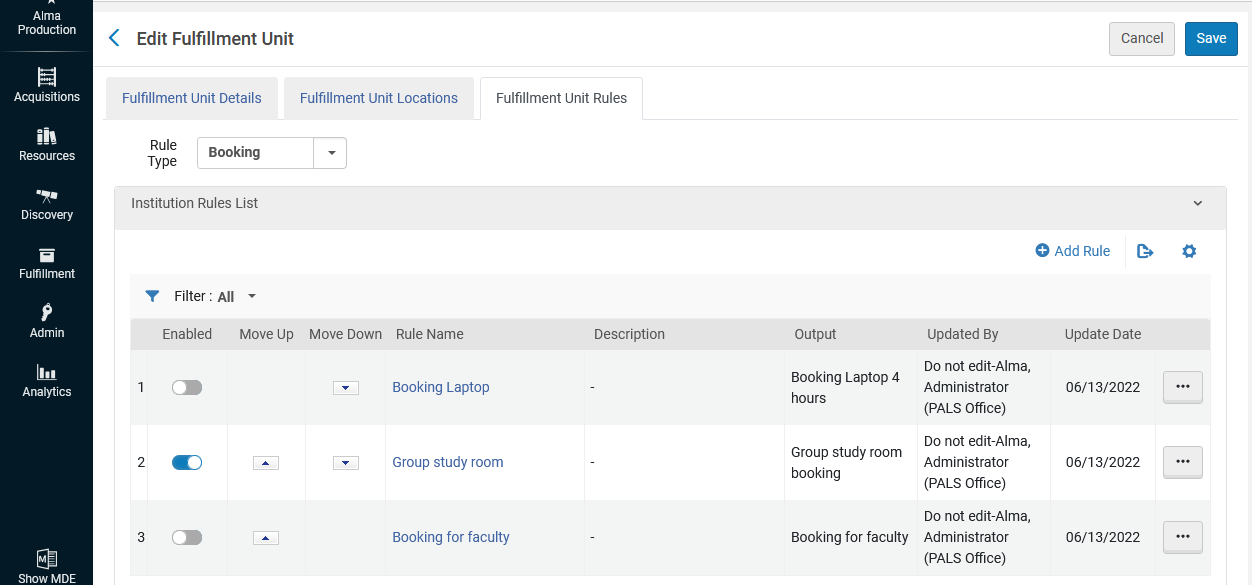Image resolution: width=1252 pixels, height=585 pixels.
Task: Open the Analytics sidebar icon
Action: pyautogui.click(x=46, y=379)
